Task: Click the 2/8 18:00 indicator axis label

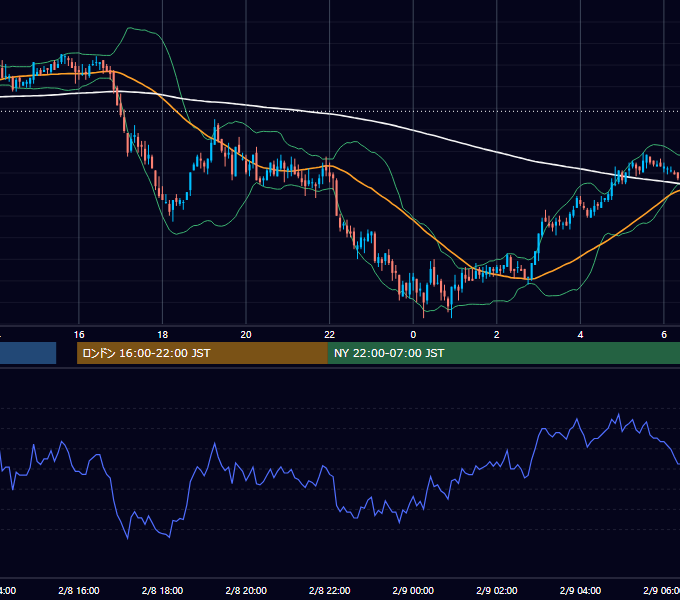Action: point(163,590)
